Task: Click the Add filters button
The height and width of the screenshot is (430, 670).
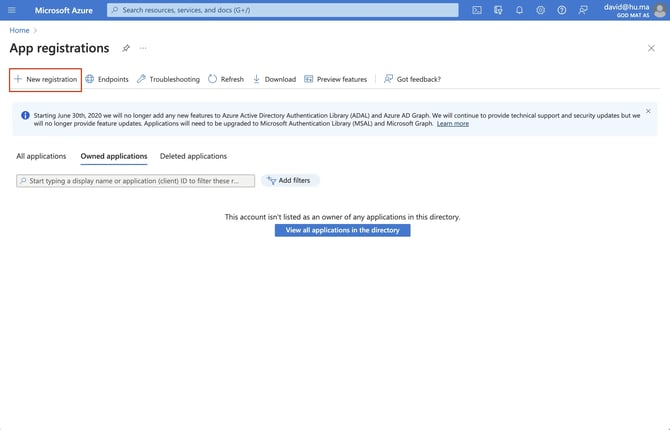Action: pyautogui.click(x=290, y=180)
